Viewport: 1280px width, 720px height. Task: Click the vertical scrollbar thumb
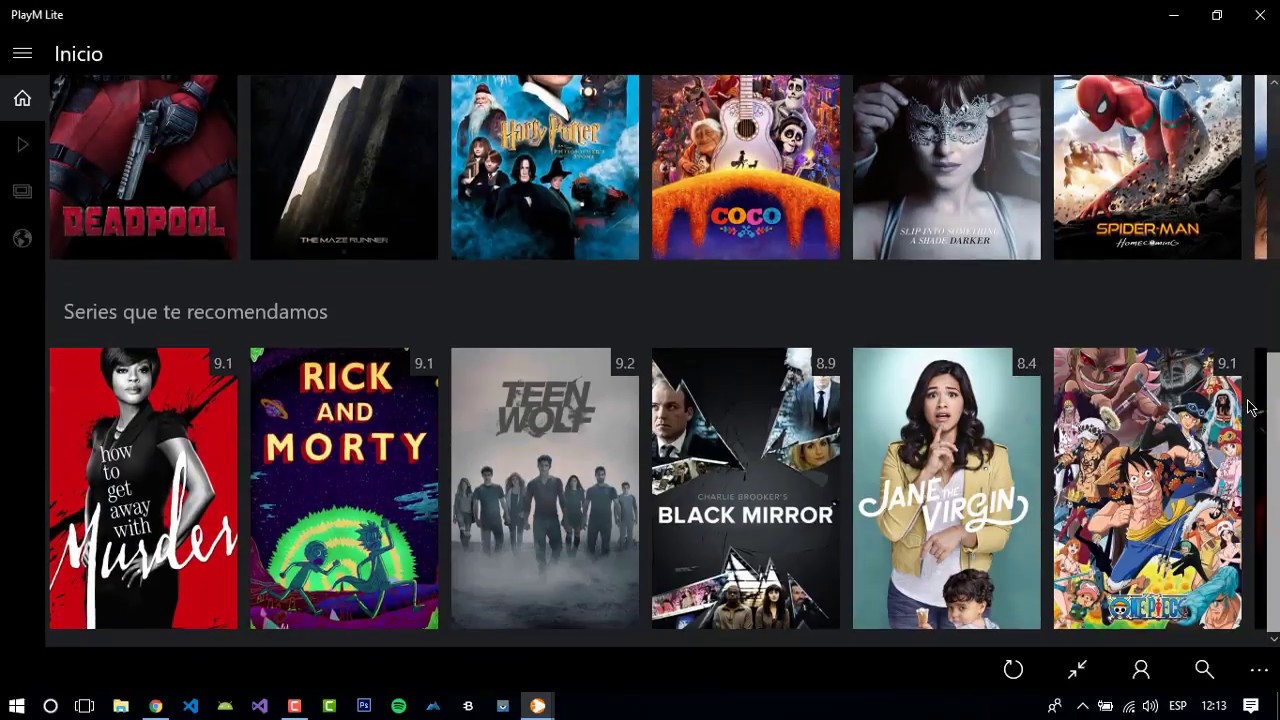click(x=1273, y=490)
